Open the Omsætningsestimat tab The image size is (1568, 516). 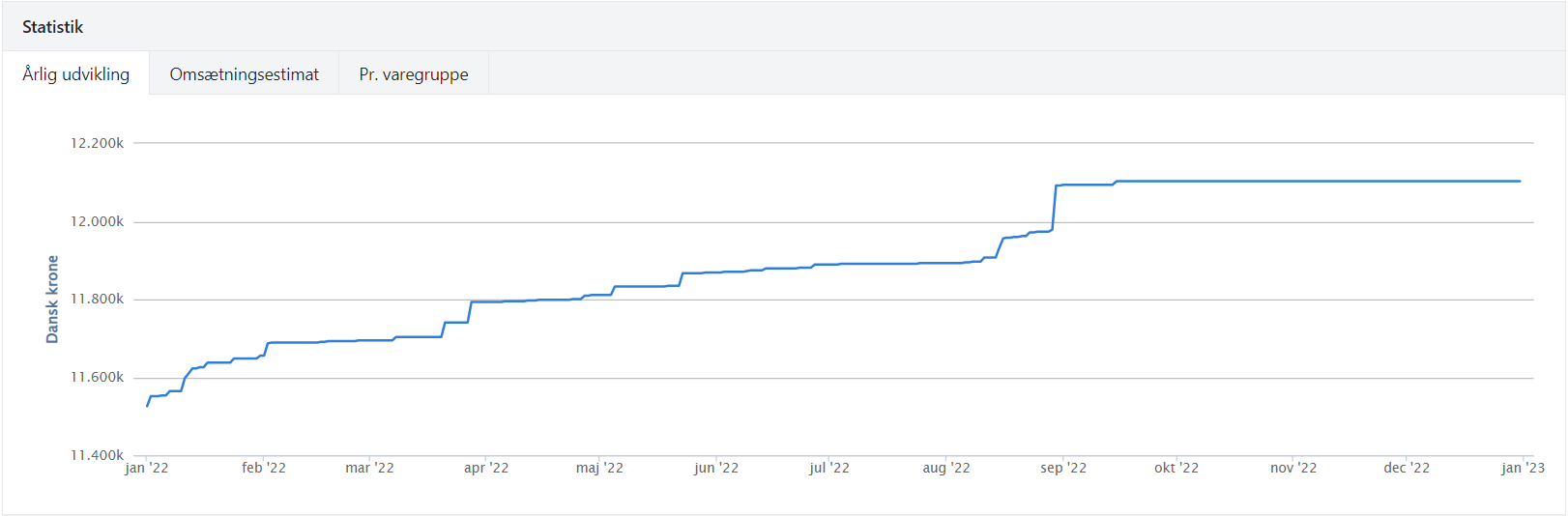(x=244, y=74)
